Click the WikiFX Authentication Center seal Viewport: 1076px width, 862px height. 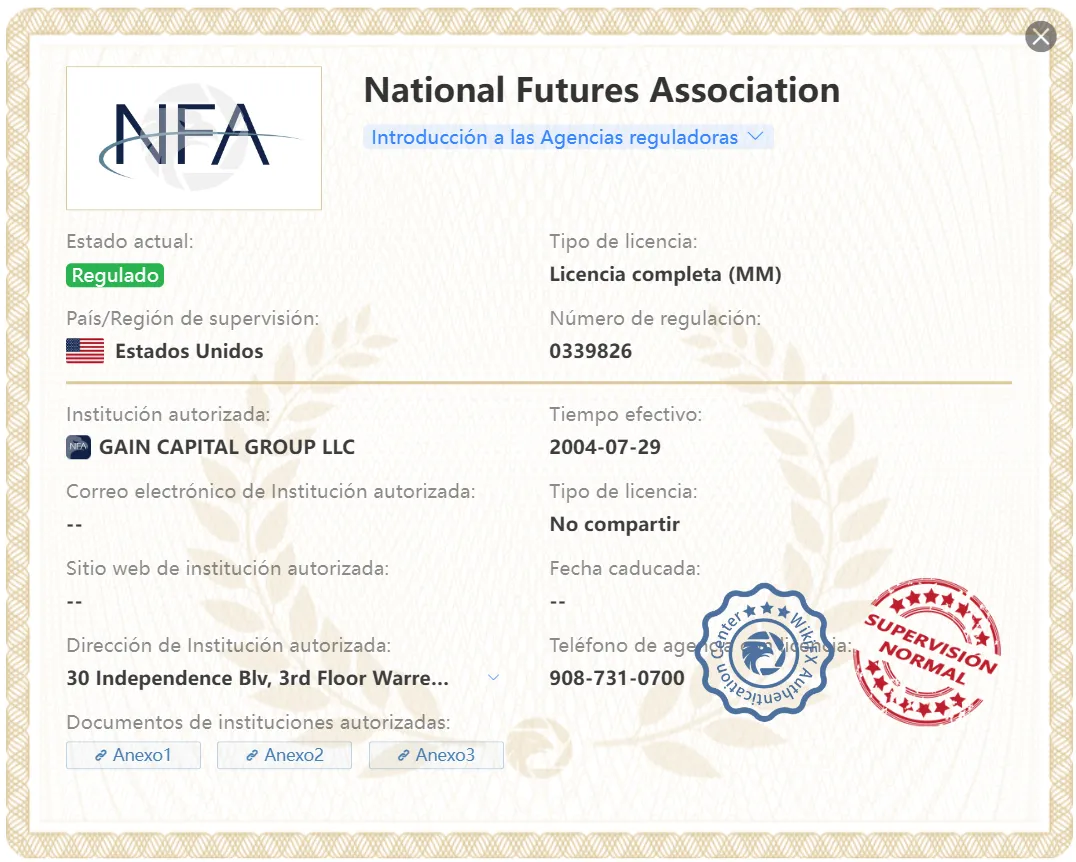[x=765, y=652]
